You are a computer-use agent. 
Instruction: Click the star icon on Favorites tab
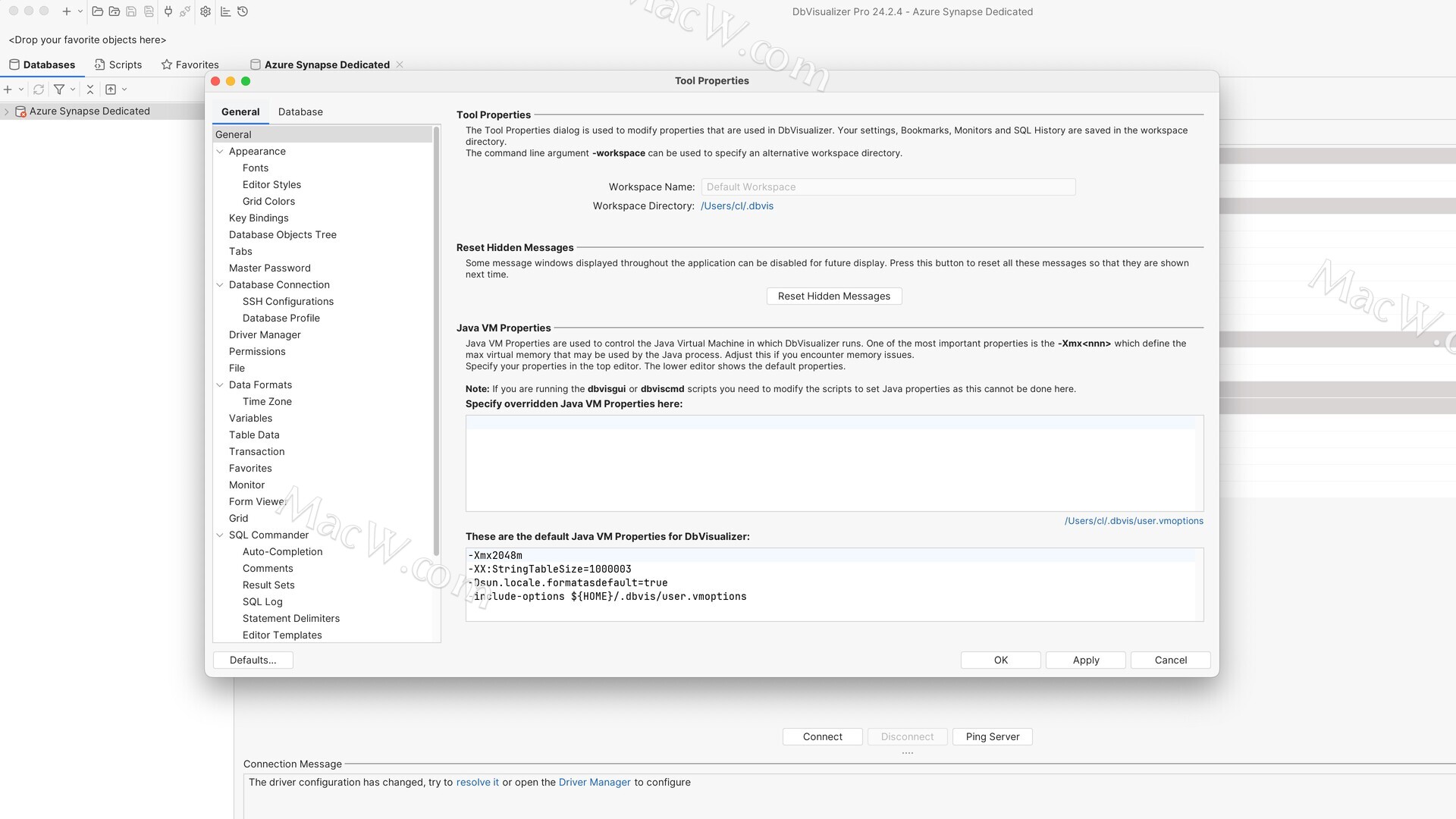click(x=167, y=64)
